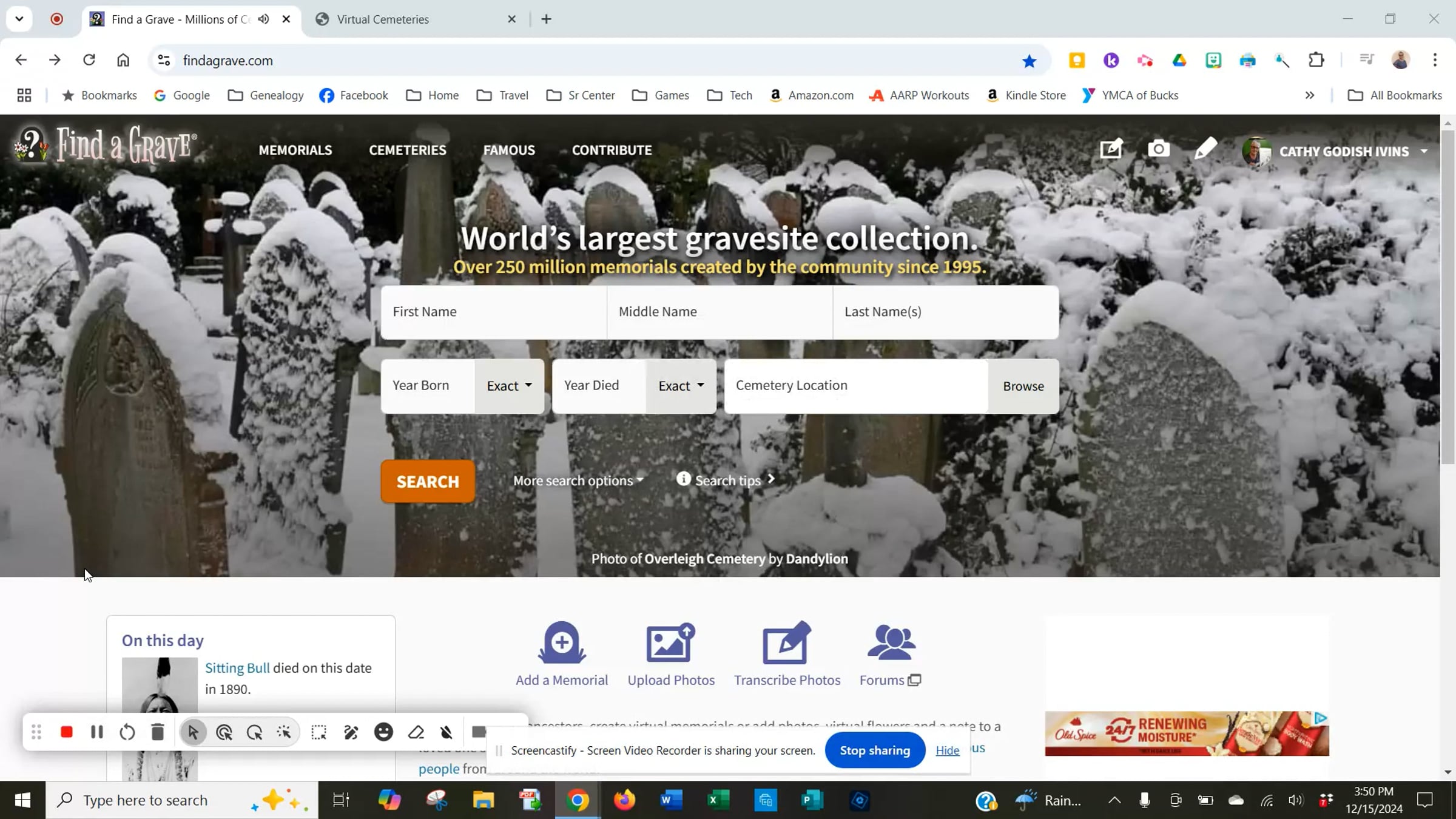Click the First Name input field
This screenshot has width=1456, height=819.
pos(494,312)
